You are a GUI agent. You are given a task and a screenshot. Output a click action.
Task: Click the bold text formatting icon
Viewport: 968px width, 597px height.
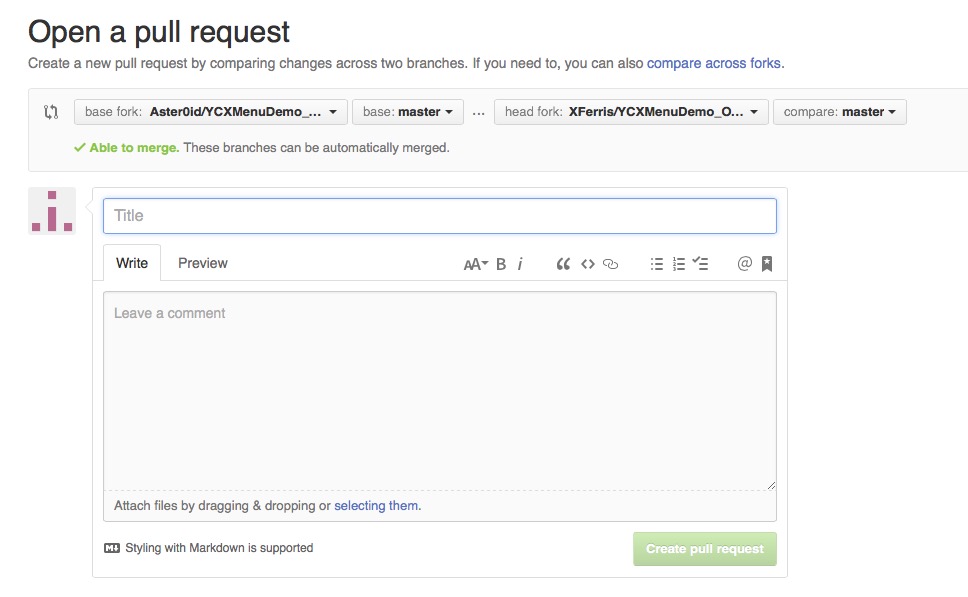pyautogui.click(x=501, y=264)
